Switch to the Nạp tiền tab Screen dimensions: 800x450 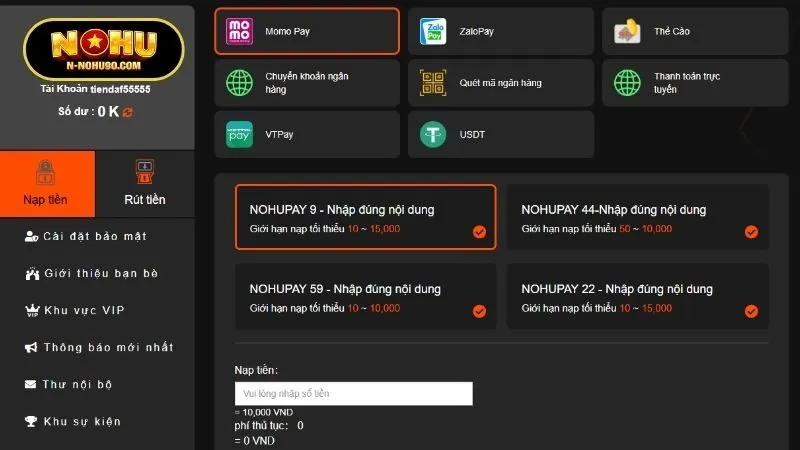point(47,184)
